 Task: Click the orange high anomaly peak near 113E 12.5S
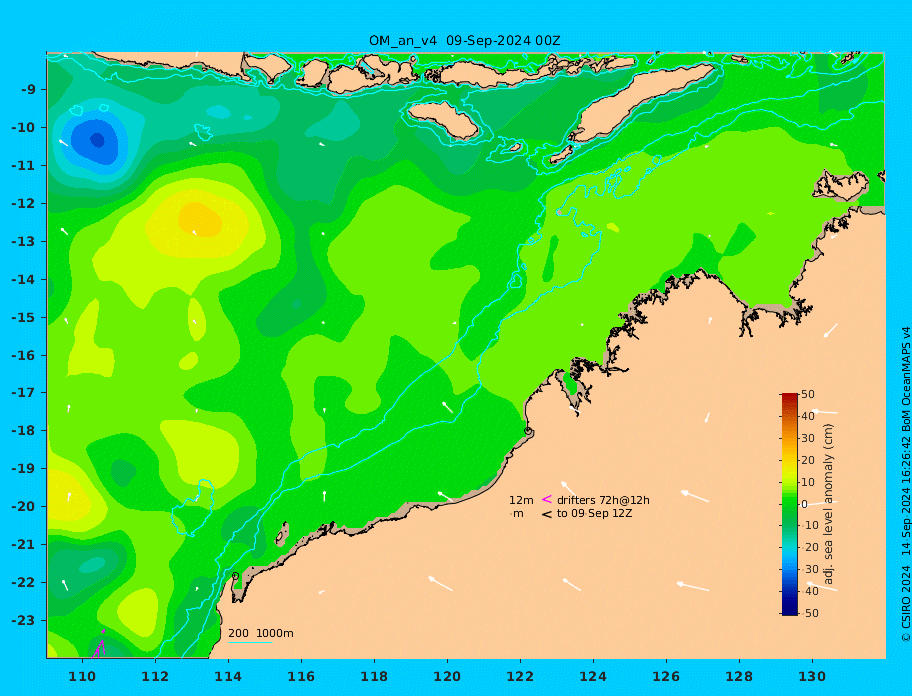tap(199, 219)
